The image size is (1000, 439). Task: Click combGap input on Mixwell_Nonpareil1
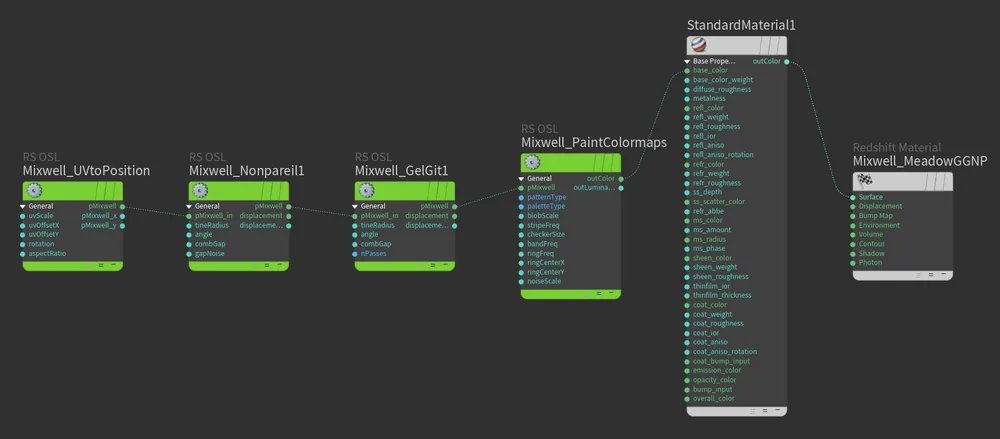(189, 244)
